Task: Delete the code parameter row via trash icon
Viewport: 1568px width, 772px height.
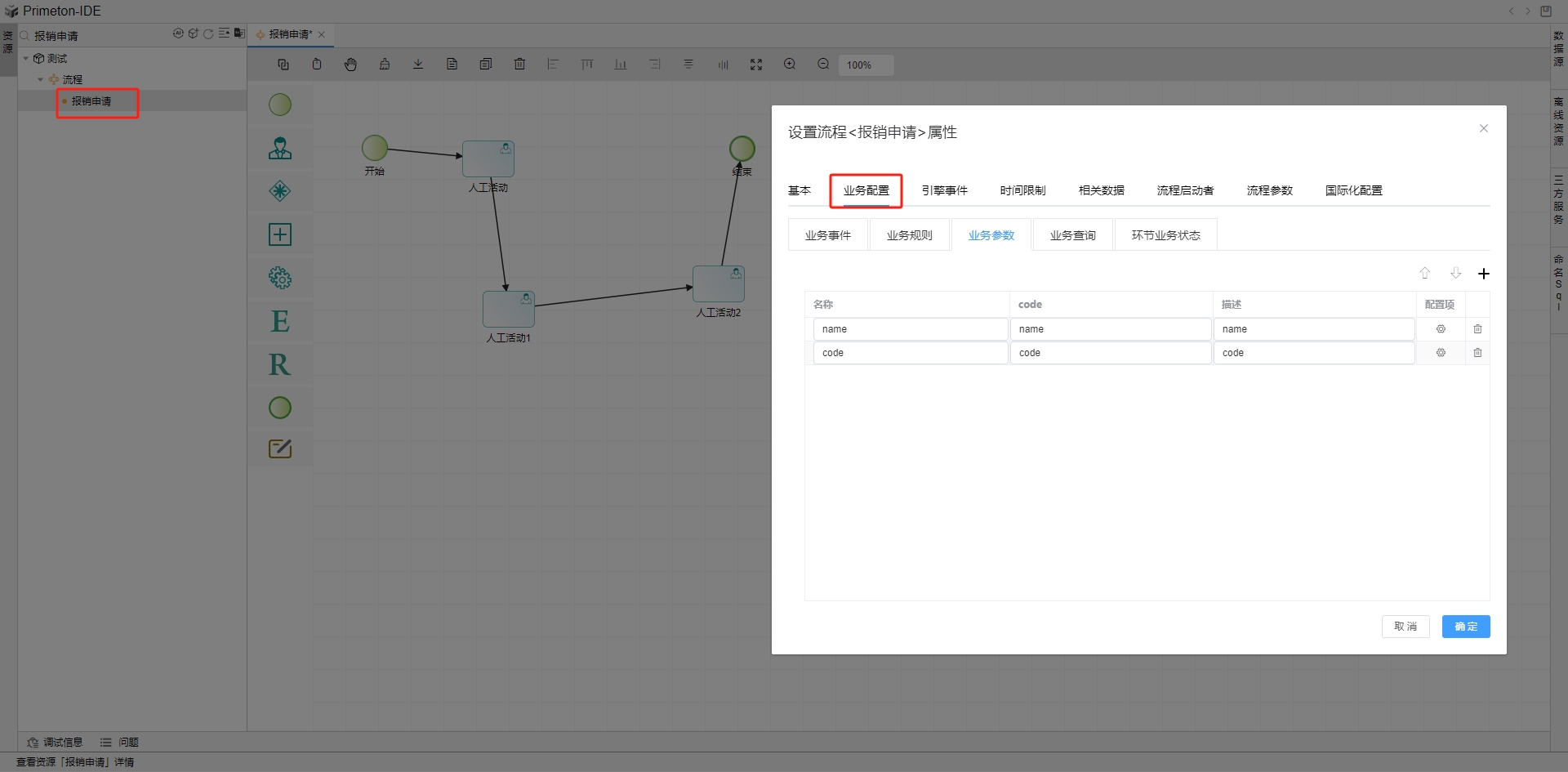Action: click(1477, 353)
